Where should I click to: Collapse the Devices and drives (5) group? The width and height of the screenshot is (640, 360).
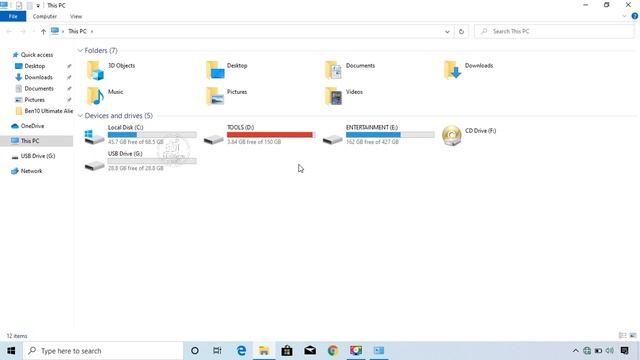pyautogui.click(x=80, y=116)
